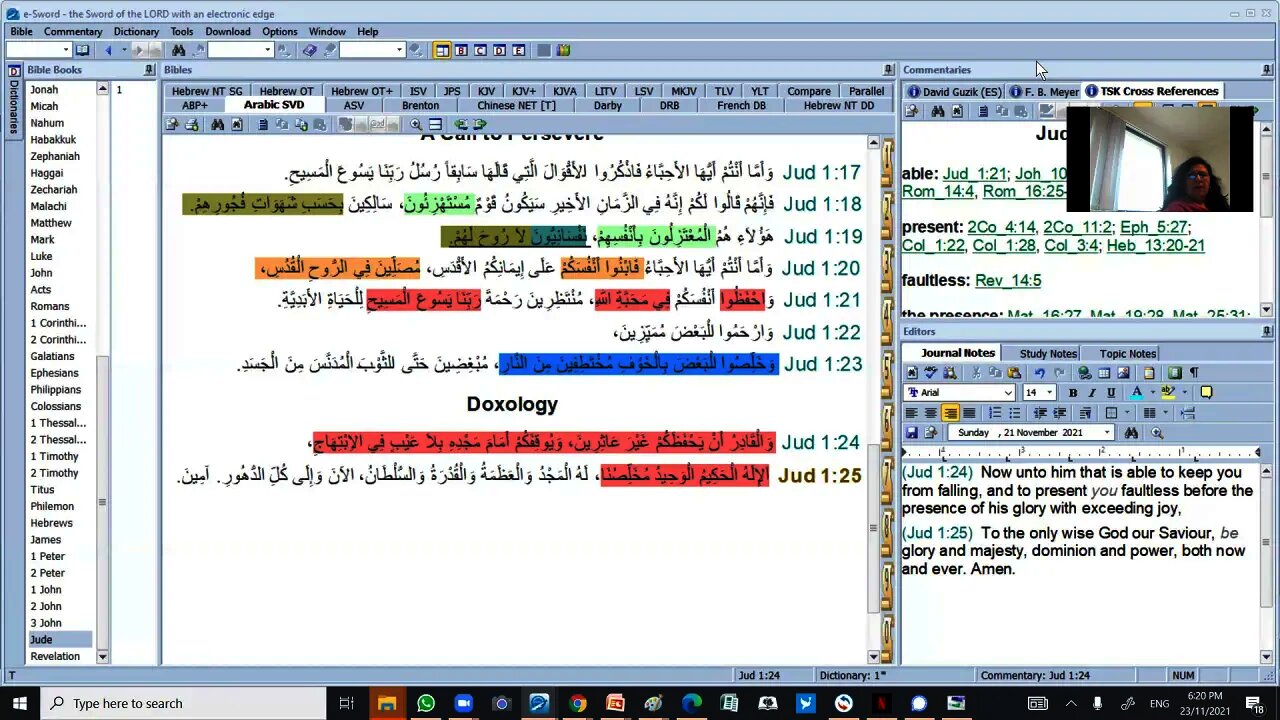Open the Commentary menu

click(x=73, y=32)
